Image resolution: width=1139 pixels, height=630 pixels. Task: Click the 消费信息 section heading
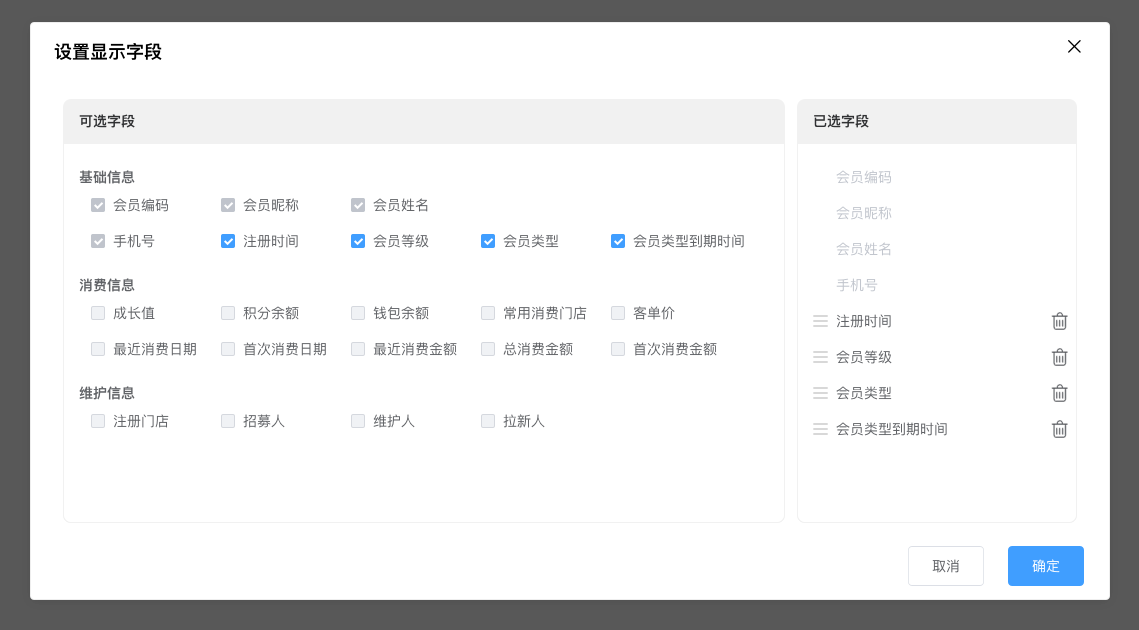coord(107,285)
